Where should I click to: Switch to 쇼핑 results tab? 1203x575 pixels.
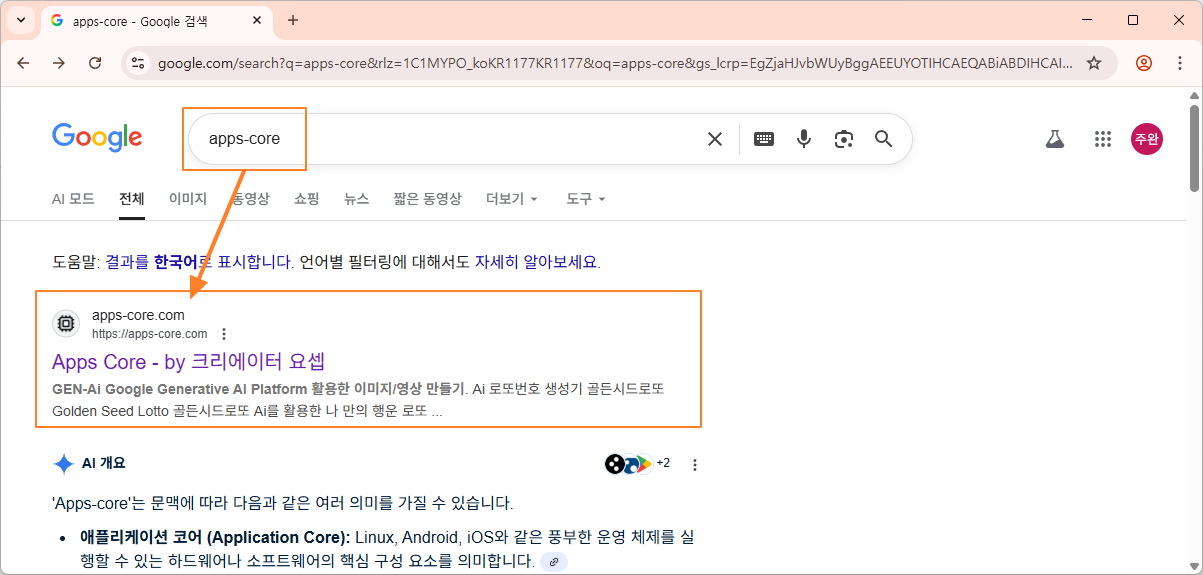pyautogui.click(x=307, y=199)
